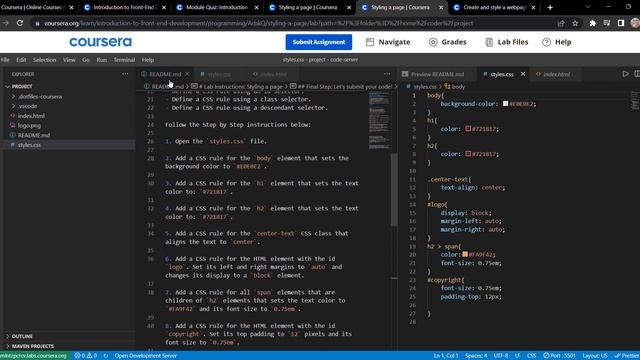
Task: Open the code editor Help menu
Action: [148, 60]
